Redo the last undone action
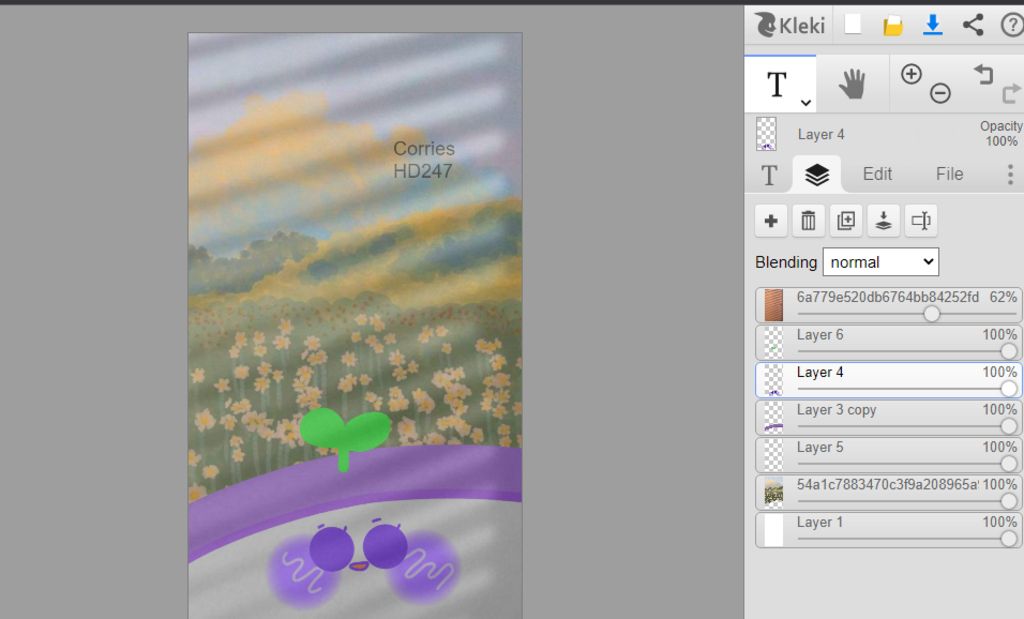1024x619 pixels. pyautogui.click(x=1011, y=94)
